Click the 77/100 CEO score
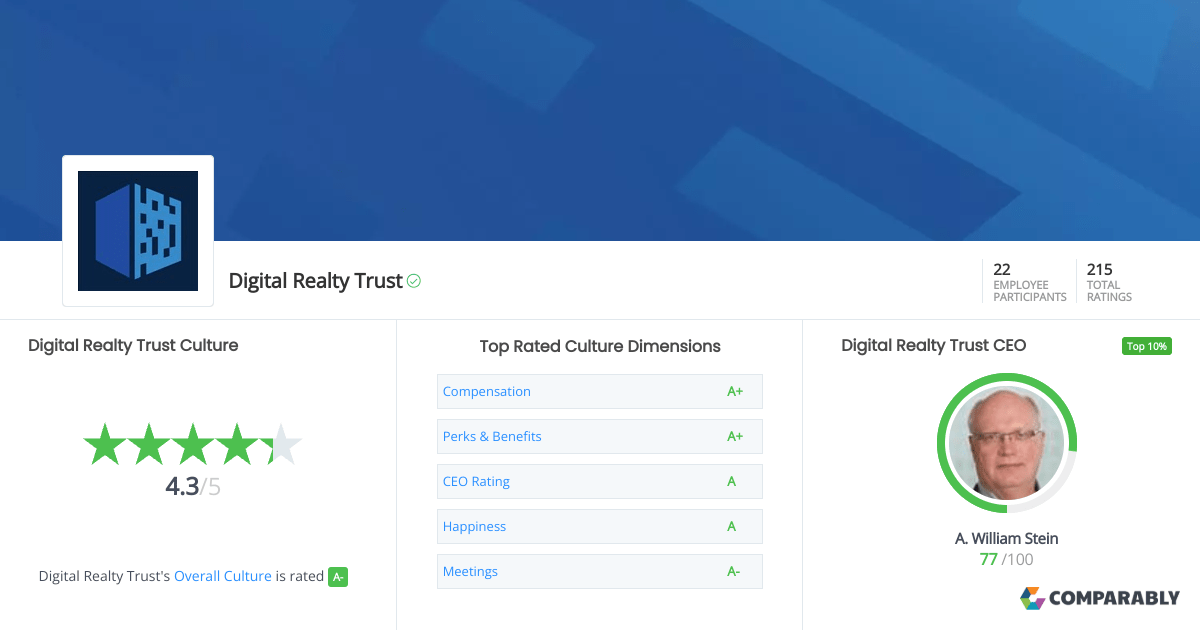 (x=1006, y=559)
